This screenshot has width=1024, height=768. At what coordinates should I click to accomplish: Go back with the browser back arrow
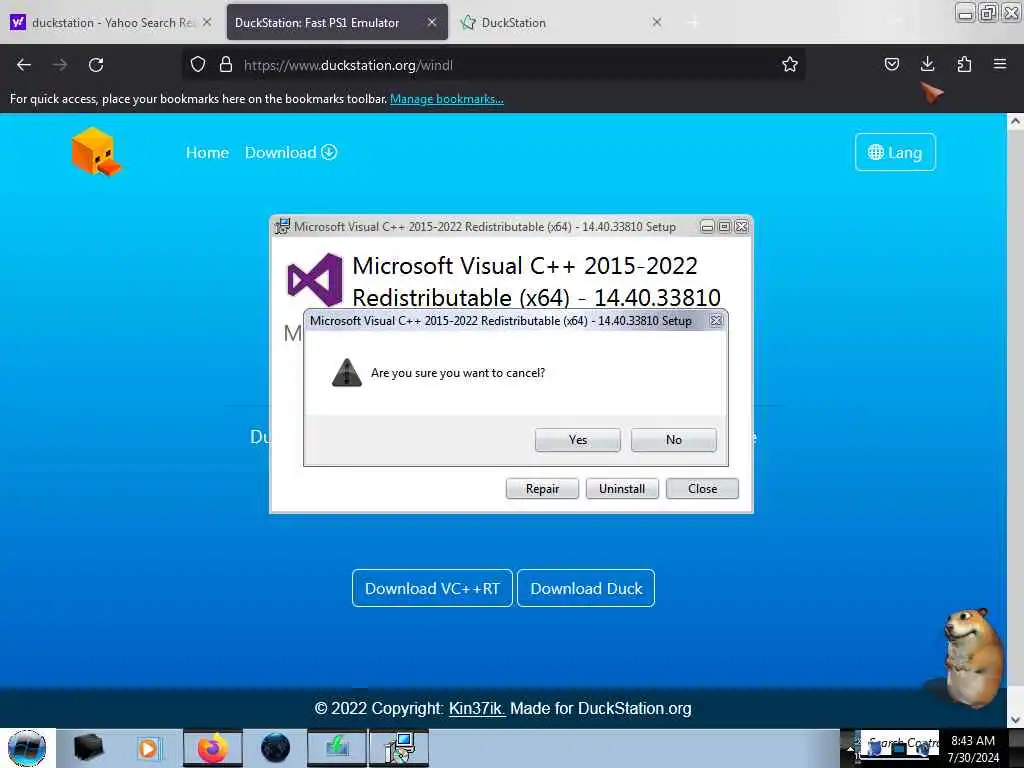(24, 65)
